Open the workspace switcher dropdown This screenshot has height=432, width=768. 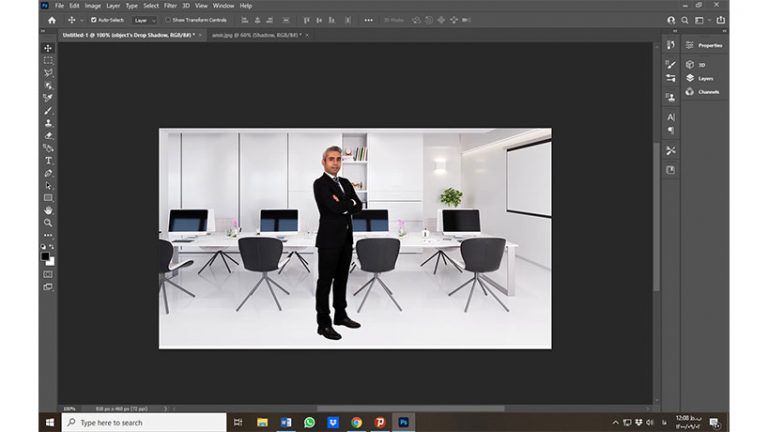coord(702,20)
